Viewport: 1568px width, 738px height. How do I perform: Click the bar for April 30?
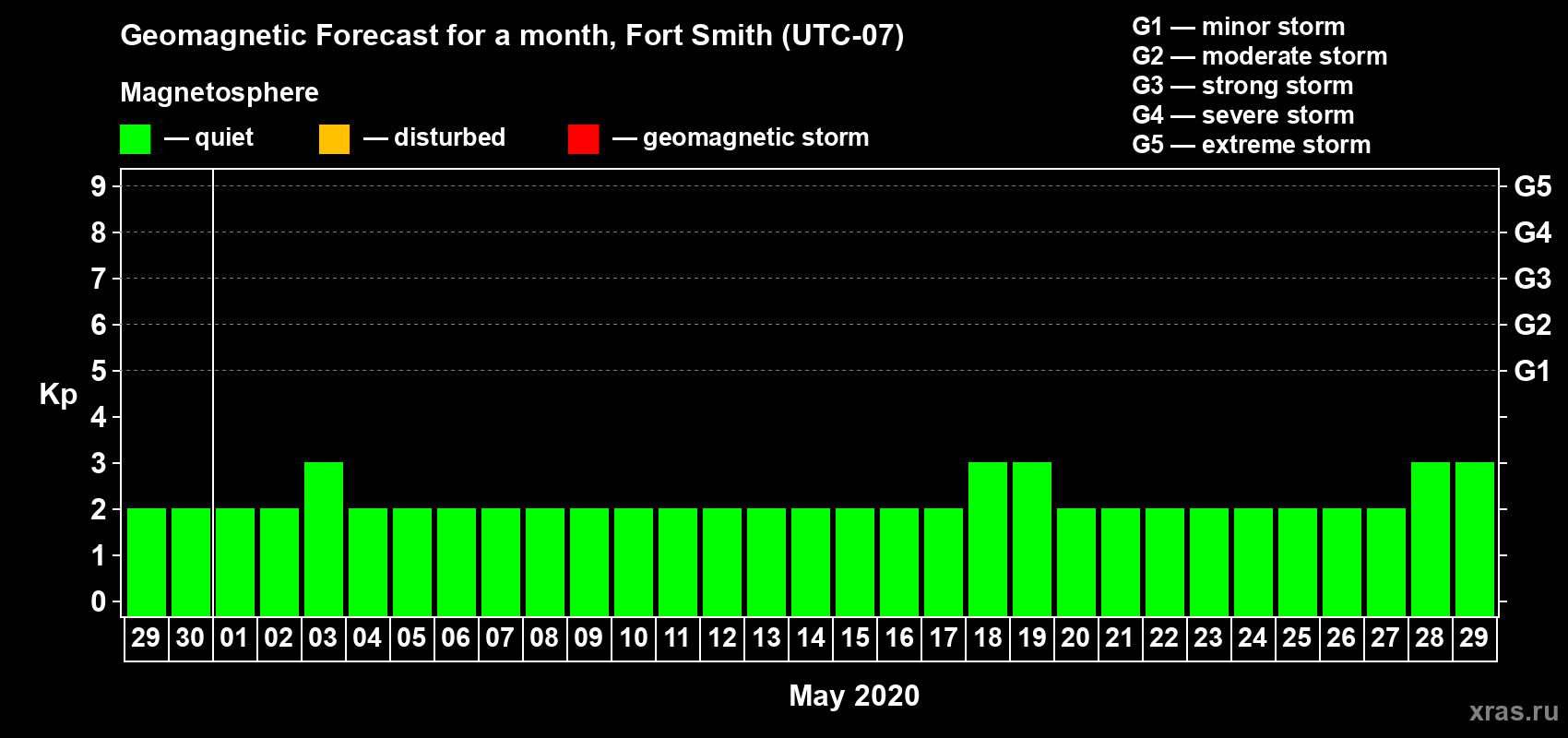click(191, 562)
